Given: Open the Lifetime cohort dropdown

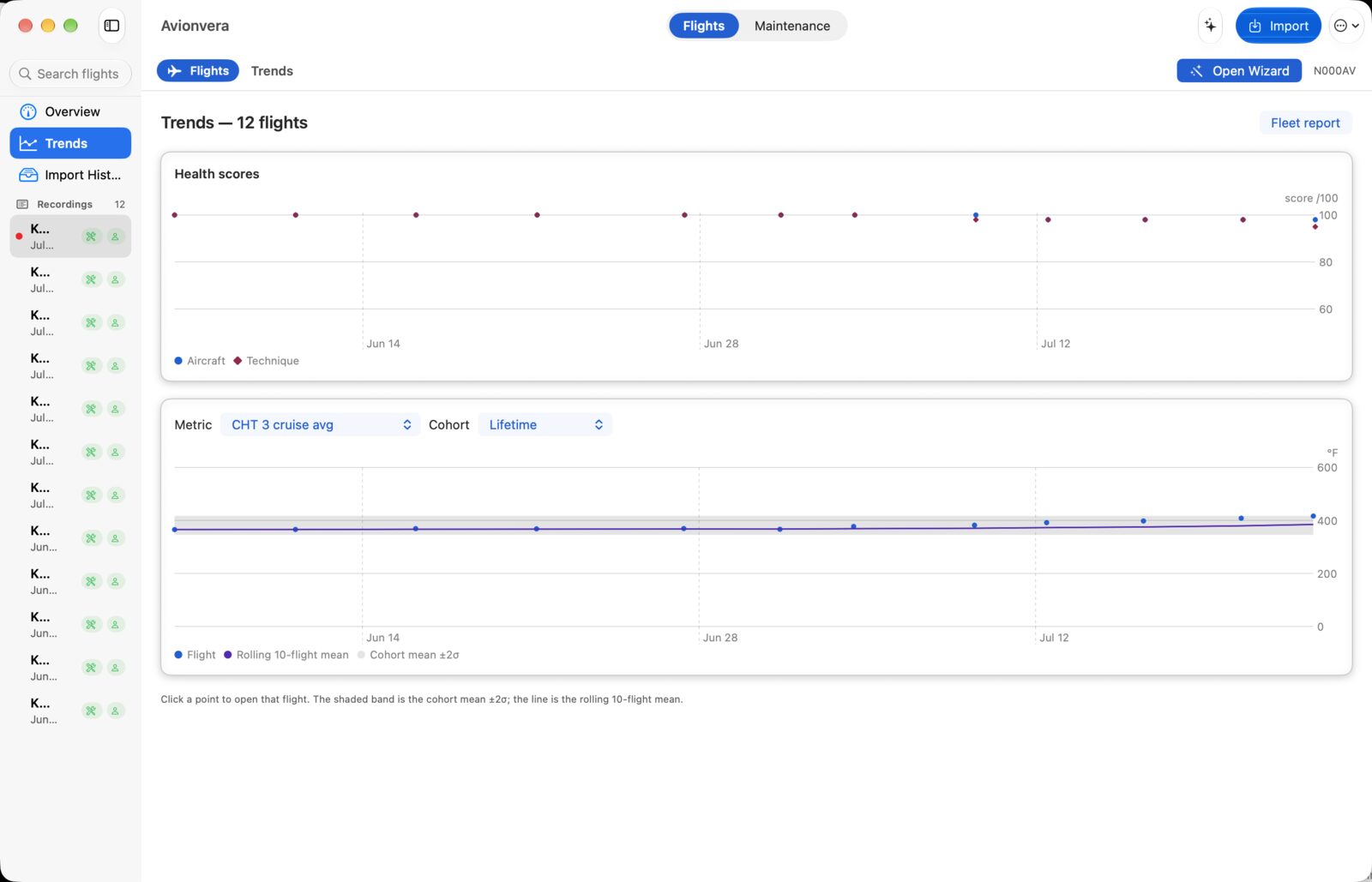Looking at the screenshot, I should [x=545, y=424].
